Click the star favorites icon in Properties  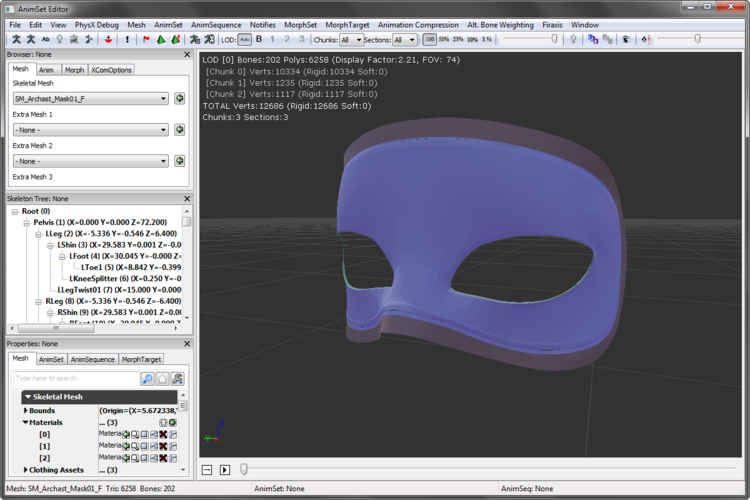(162, 378)
